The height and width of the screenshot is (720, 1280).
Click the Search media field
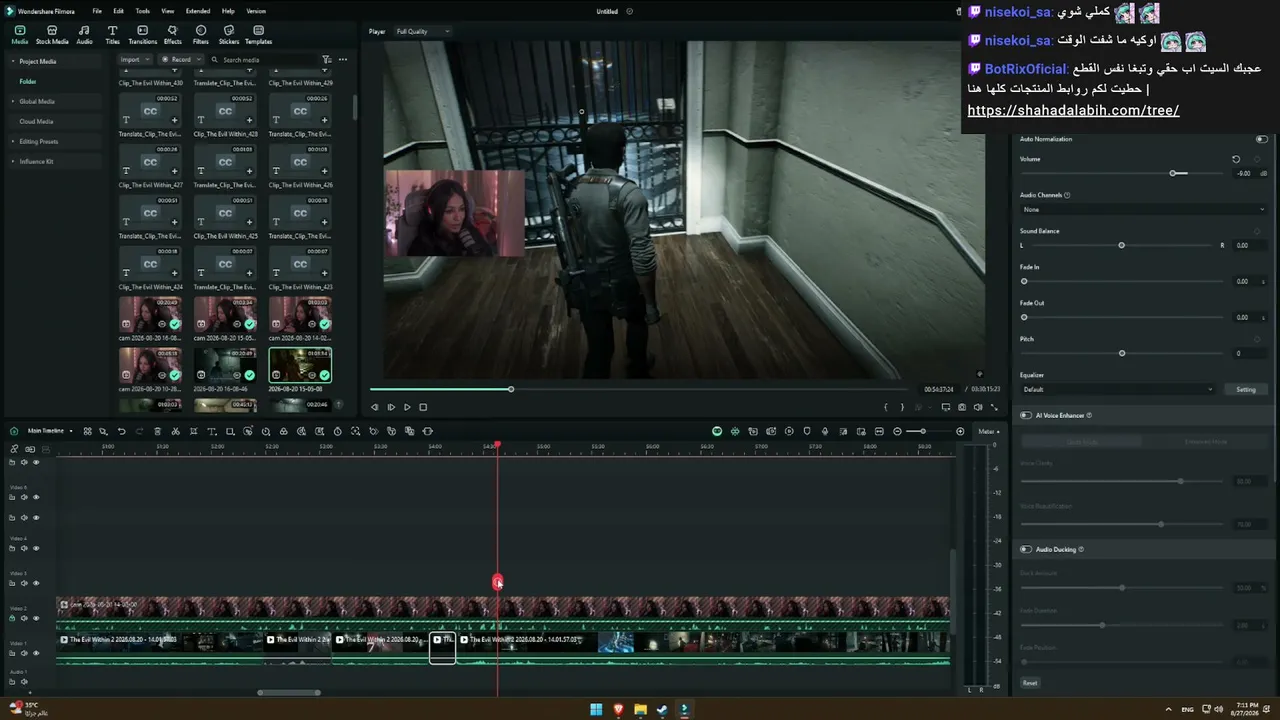(x=265, y=60)
